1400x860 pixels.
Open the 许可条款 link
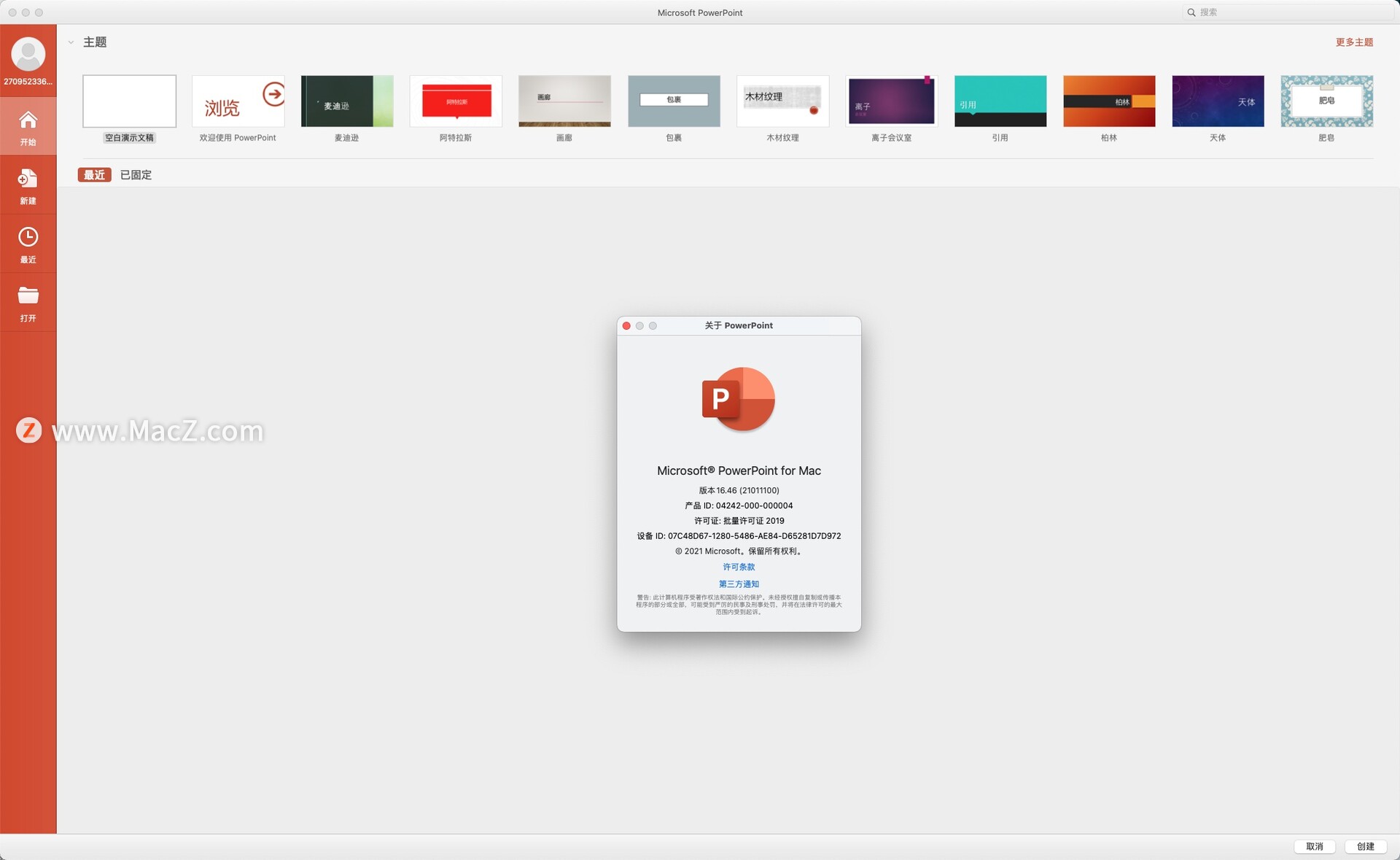739,567
